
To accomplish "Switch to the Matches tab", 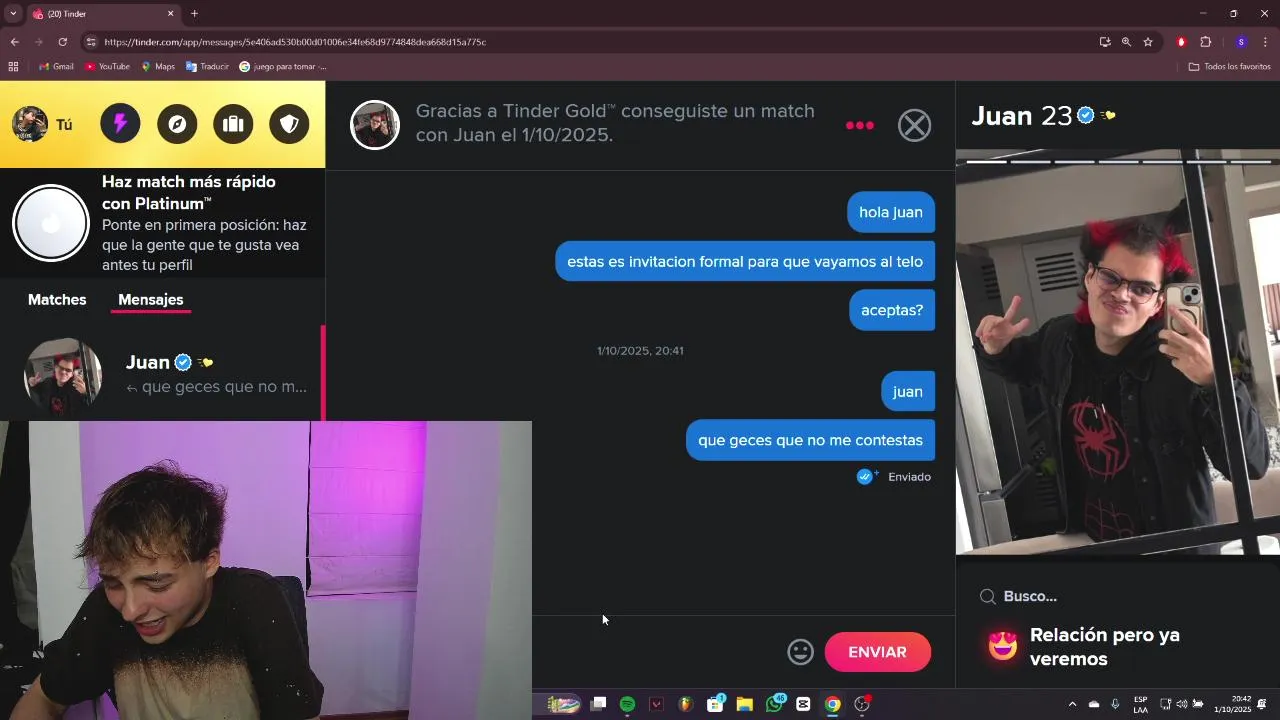I will 57,299.
